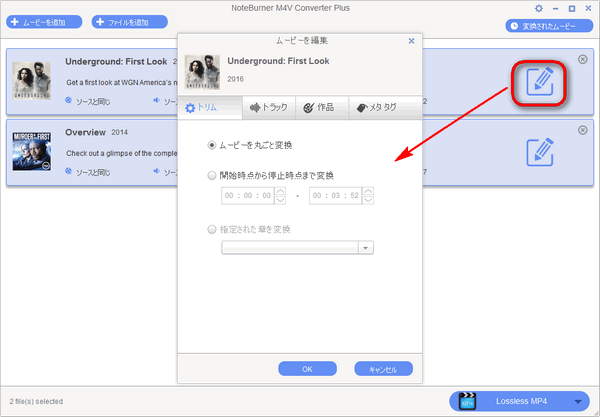The height and width of the screenshot is (417, 600).
Task: Open the 変換されたムービー converted movies history
Action: [x=549, y=26]
